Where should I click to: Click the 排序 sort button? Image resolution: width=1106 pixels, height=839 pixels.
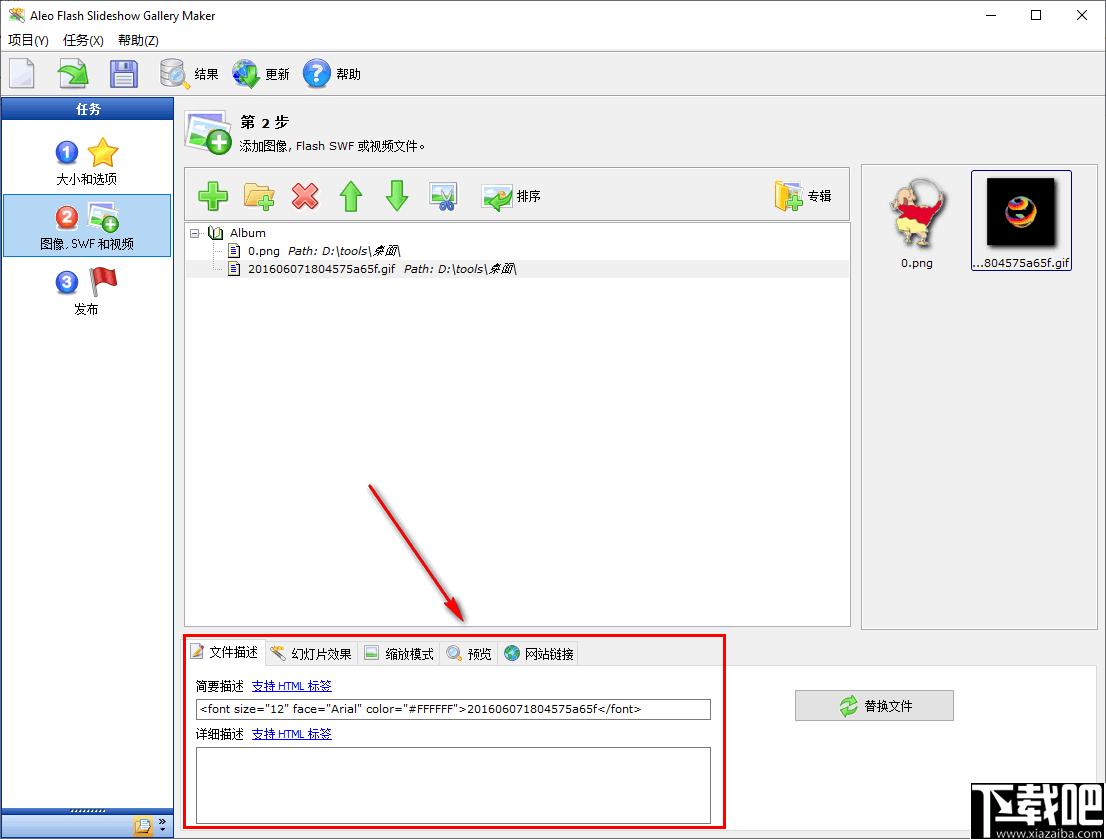coord(511,197)
